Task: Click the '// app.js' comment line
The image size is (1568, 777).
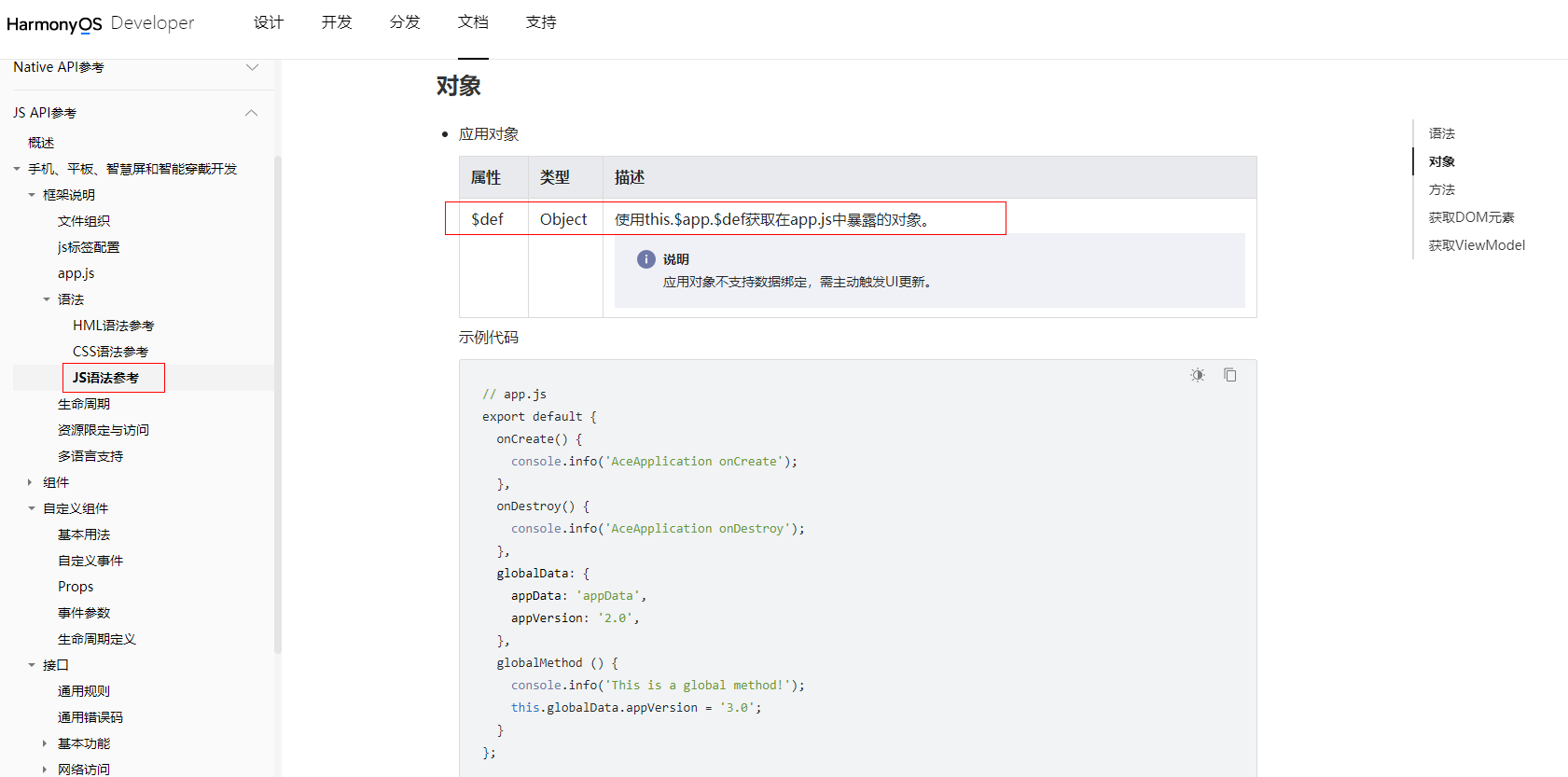Action: coord(515,395)
